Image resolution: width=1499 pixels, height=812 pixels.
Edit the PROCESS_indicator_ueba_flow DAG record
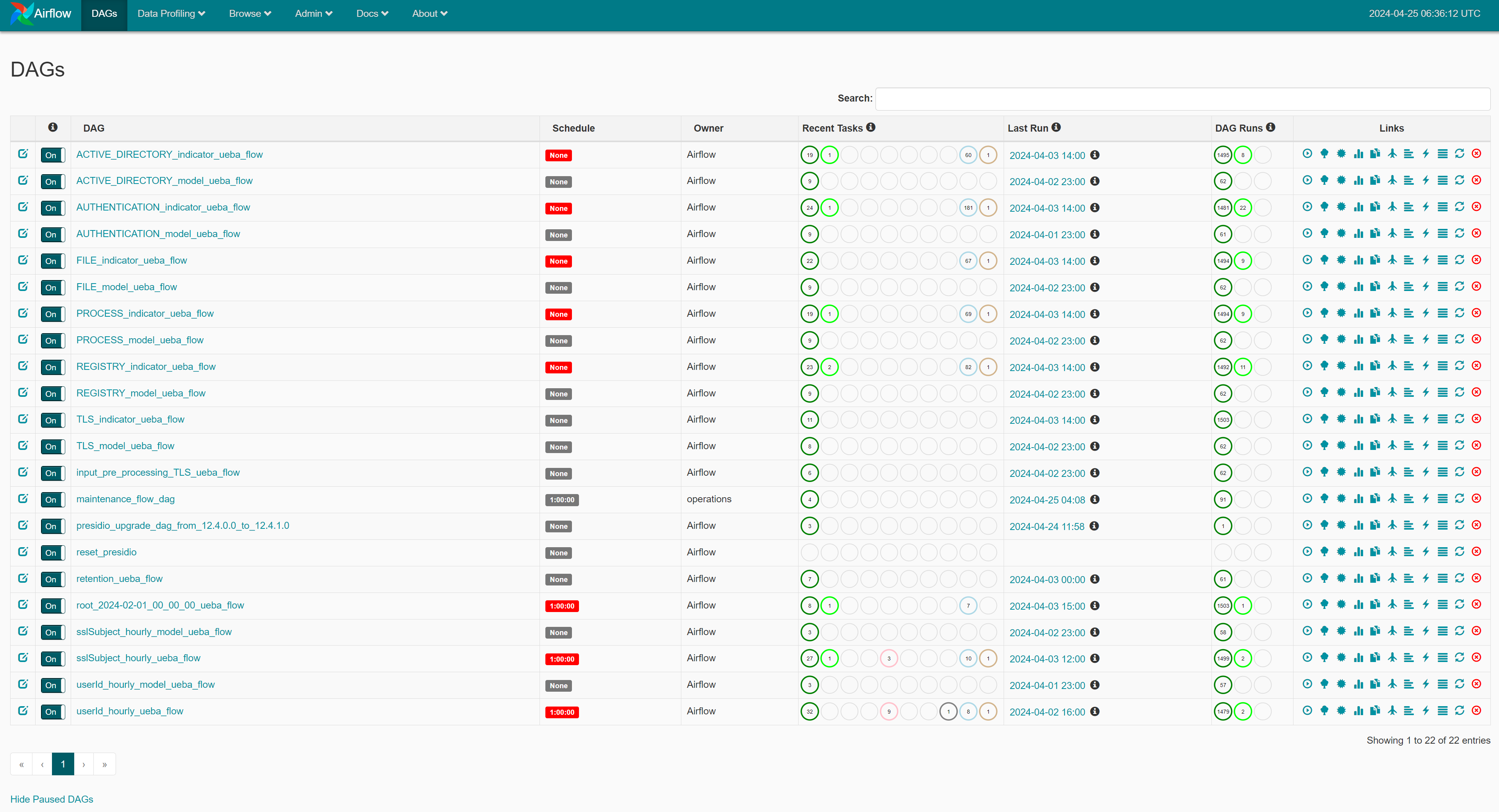coord(23,313)
